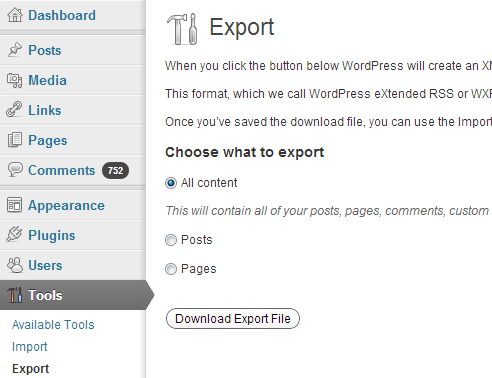Click the Dashboard house icon
Viewport: 492px width, 378px height.
coord(15,15)
